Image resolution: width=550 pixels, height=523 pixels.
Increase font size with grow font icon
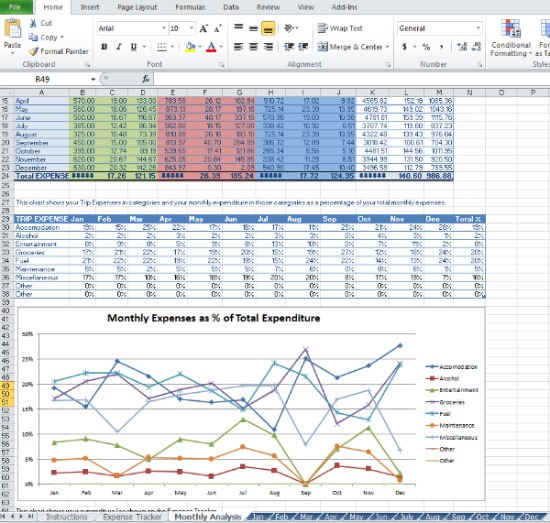[203, 28]
